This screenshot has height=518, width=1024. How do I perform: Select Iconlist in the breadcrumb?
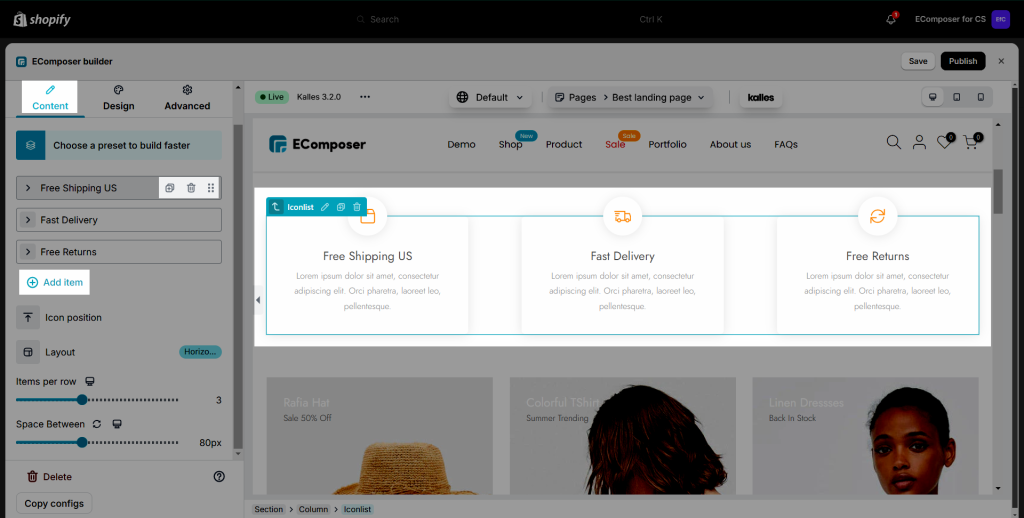click(x=357, y=510)
